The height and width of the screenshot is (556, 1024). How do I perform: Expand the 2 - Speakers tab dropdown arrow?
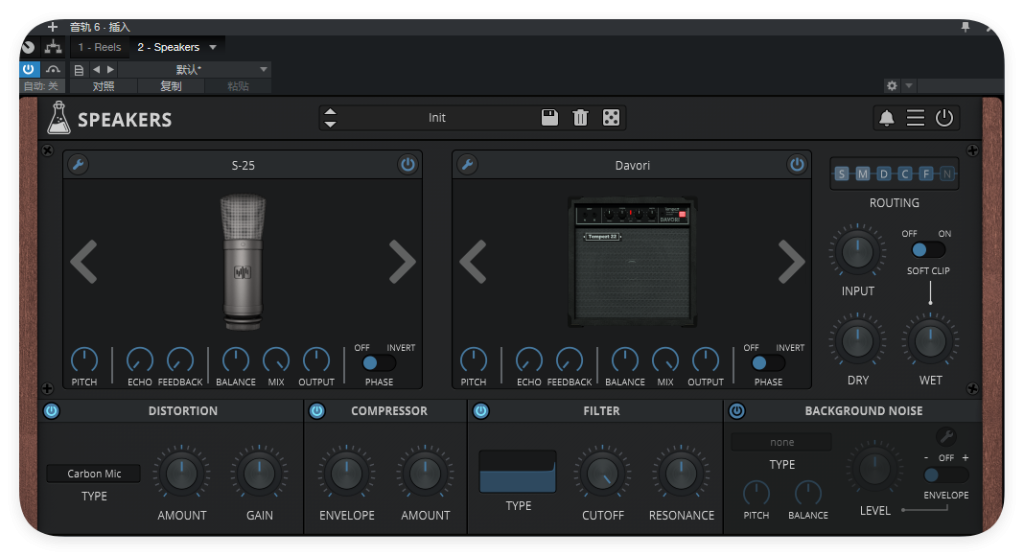(x=213, y=47)
